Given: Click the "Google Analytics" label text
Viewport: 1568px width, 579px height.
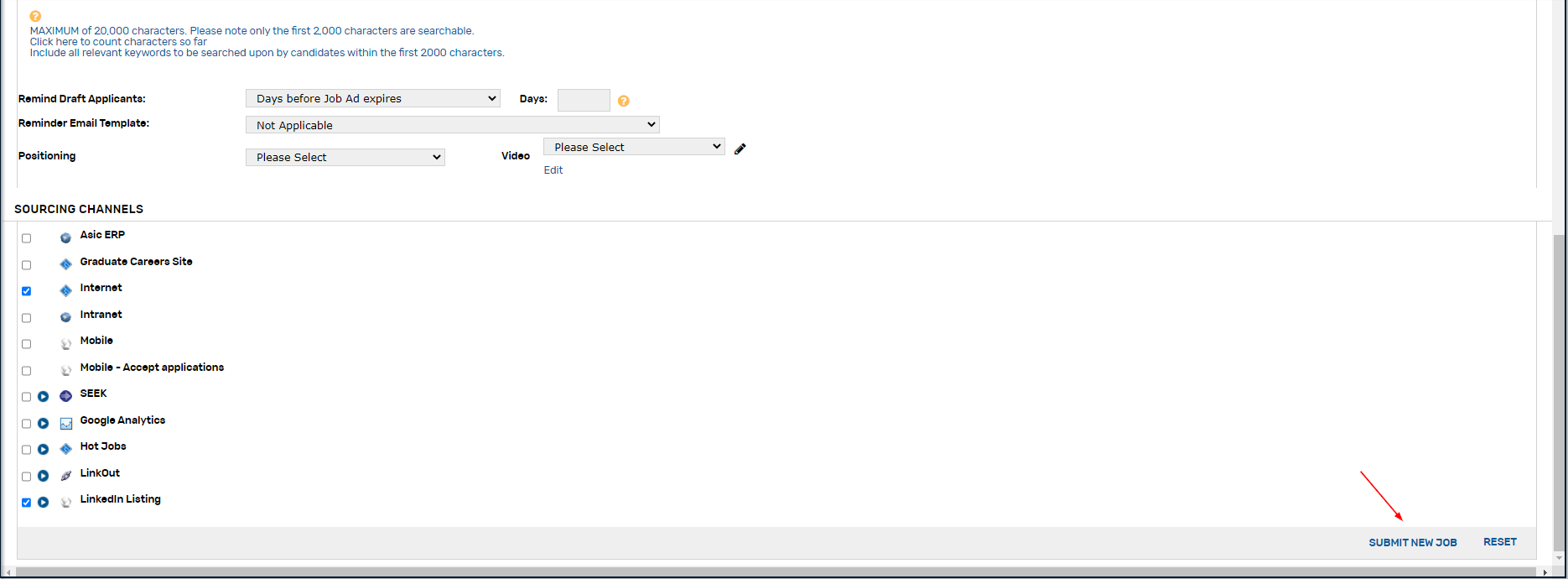Looking at the screenshot, I should [x=122, y=420].
